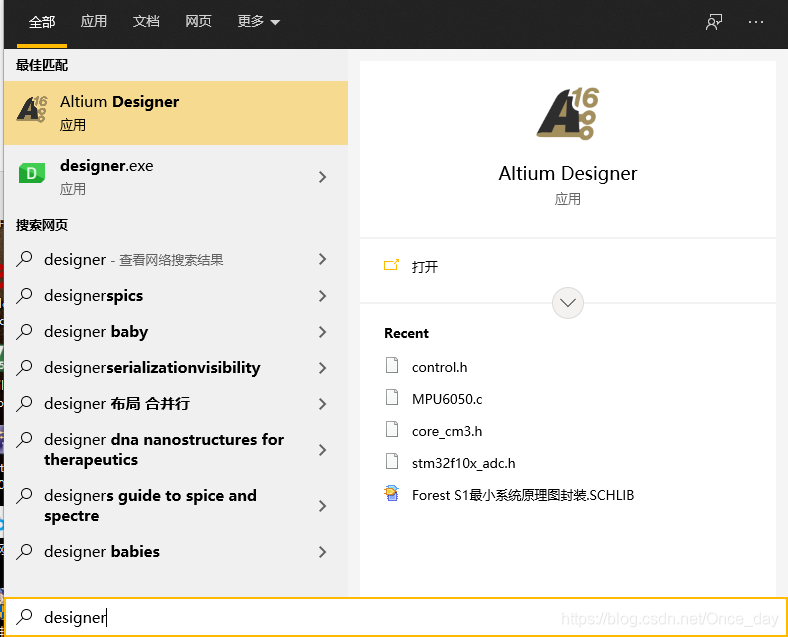Click the core_cm3.h document icon
The height and width of the screenshot is (637, 788).
coord(392,429)
